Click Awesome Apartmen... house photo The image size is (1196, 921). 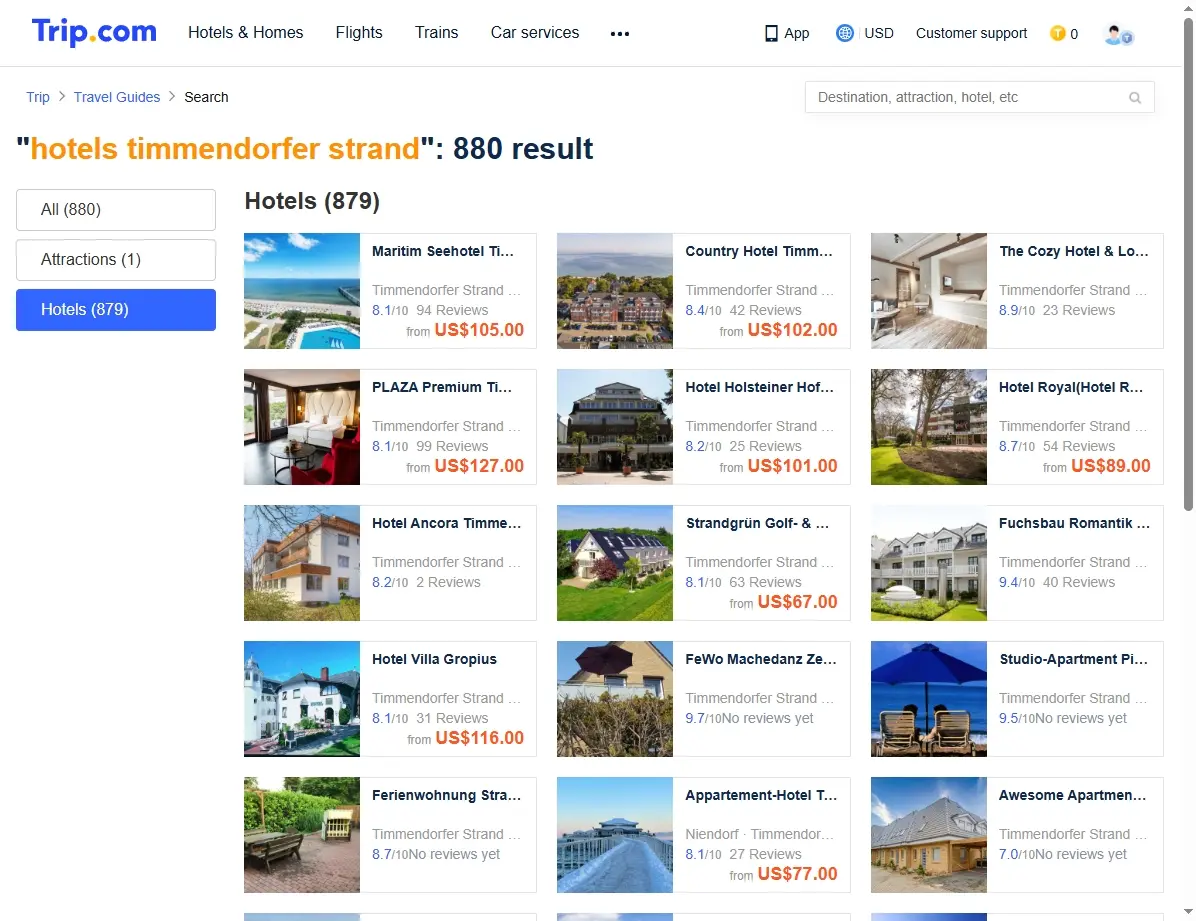point(929,835)
